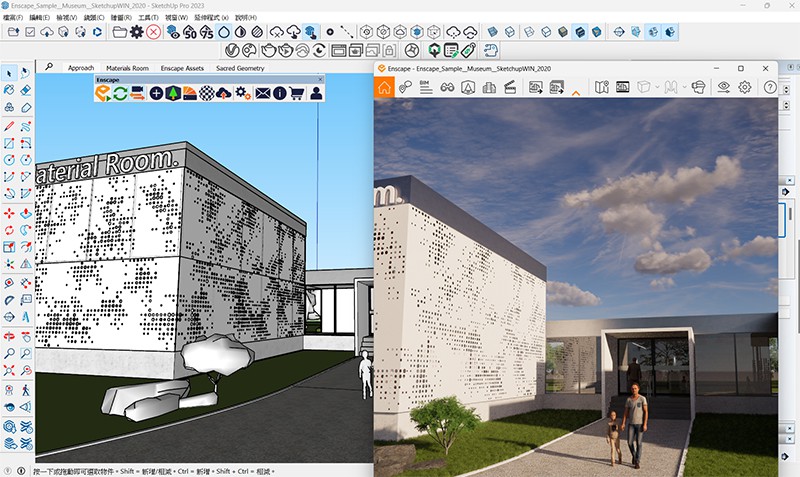Open the Enscape Material Editor checkered-sphere icon
The image size is (800, 477).
click(206, 93)
